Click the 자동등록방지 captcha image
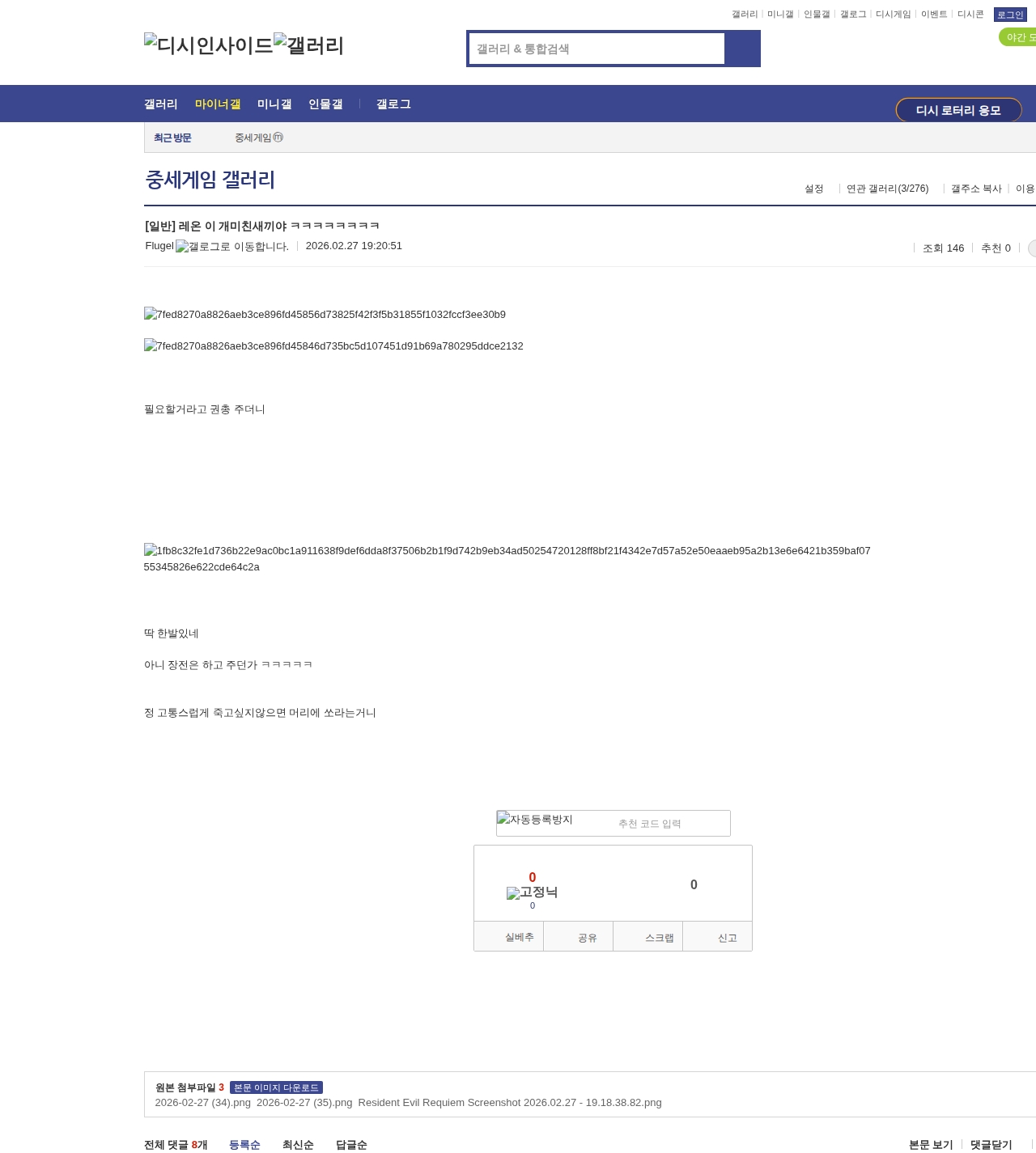 [x=535, y=820]
